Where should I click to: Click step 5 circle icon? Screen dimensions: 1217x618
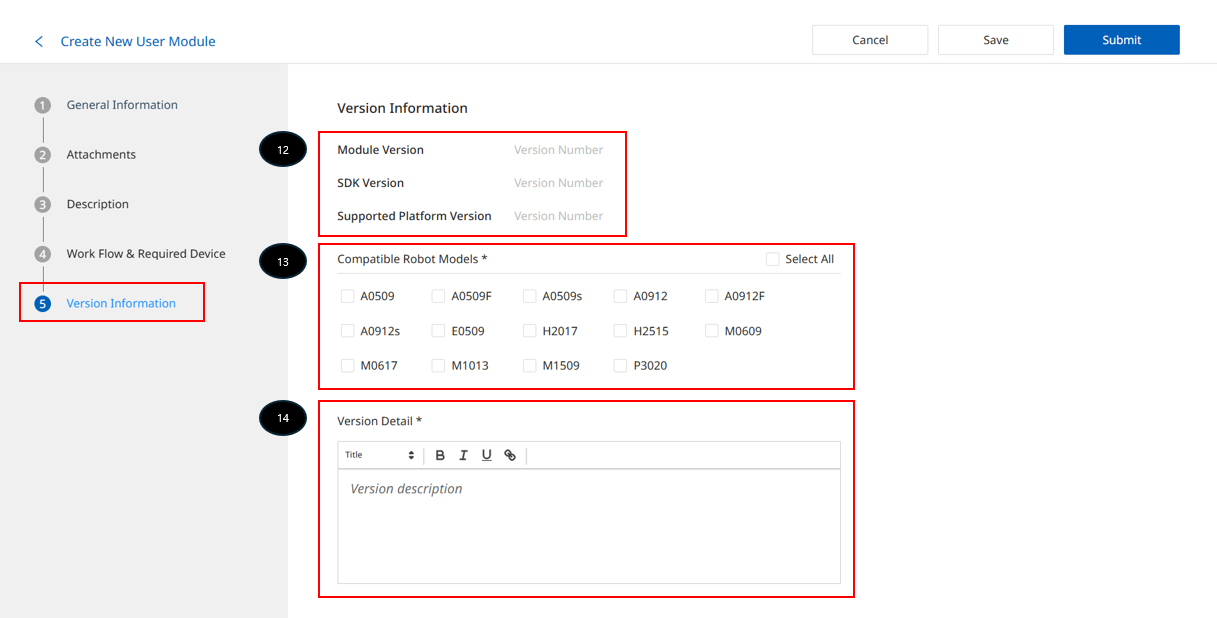tap(42, 304)
